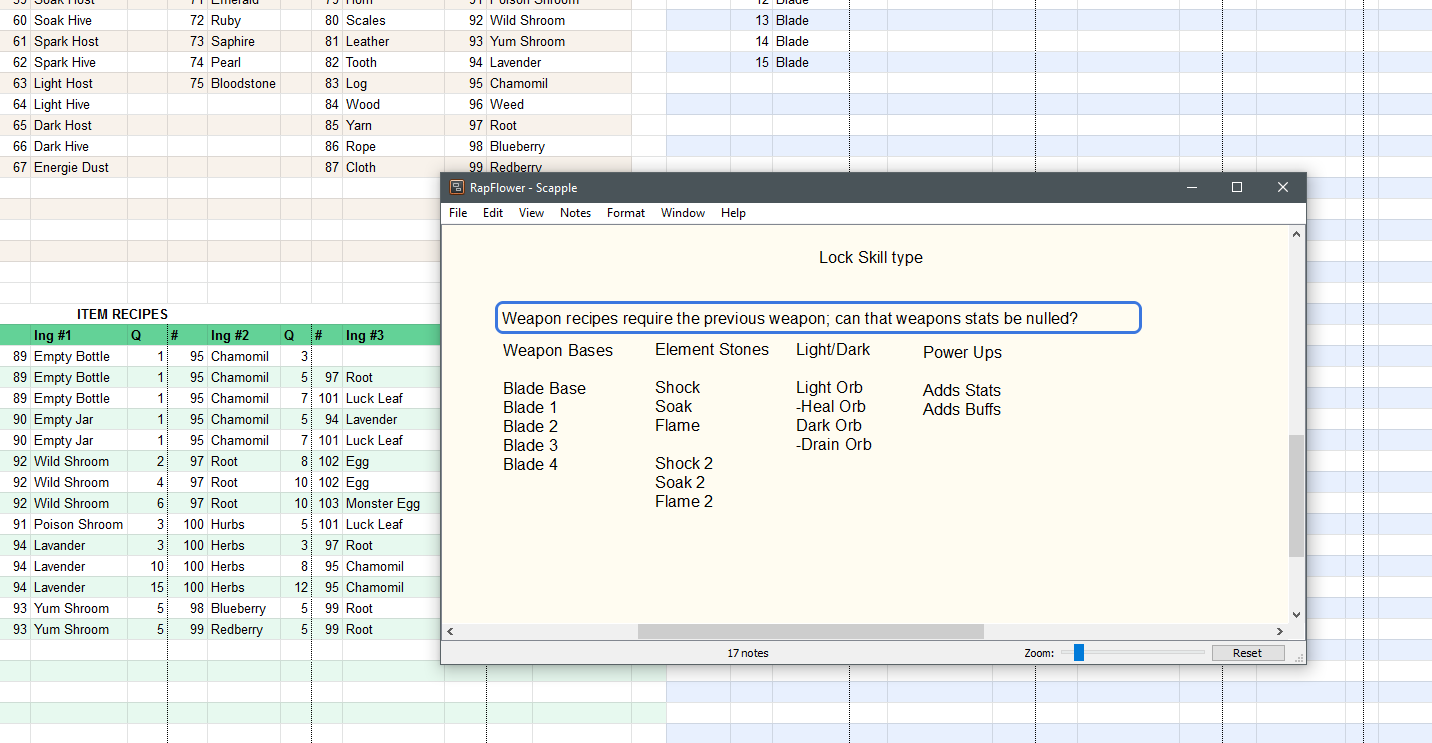Click the 'Shock 2' note text
Image resolution: width=1432 pixels, height=743 pixels.
pos(684,463)
